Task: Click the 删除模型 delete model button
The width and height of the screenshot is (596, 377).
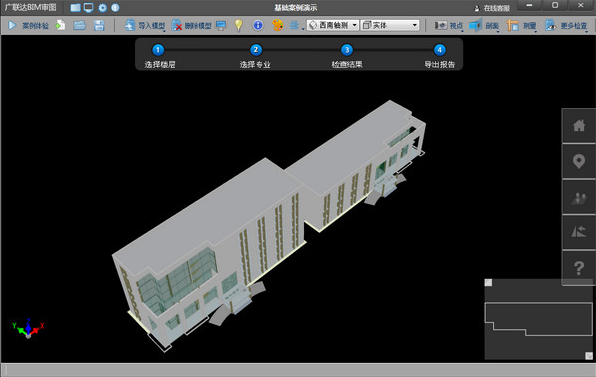Action: pyautogui.click(x=192, y=25)
